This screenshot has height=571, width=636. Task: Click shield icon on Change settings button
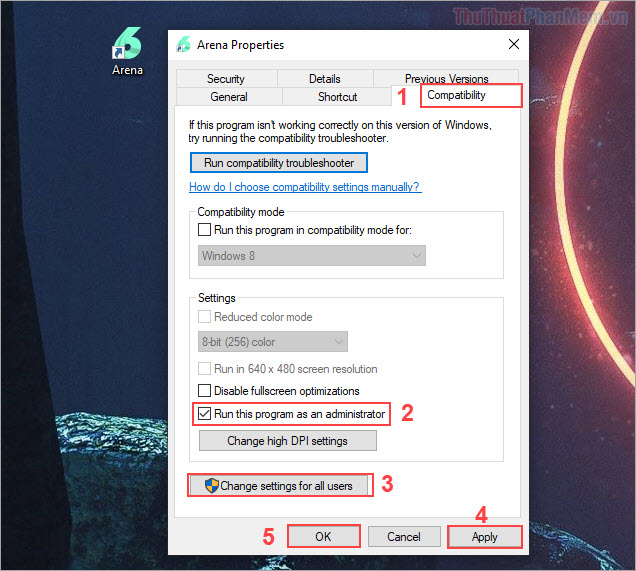pos(211,486)
